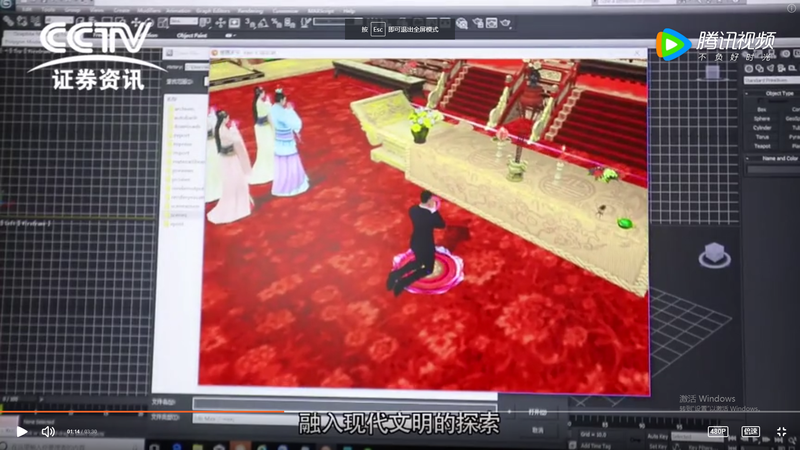Create a Box from Object Type
The height and width of the screenshot is (450, 800).
click(x=762, y=110)
